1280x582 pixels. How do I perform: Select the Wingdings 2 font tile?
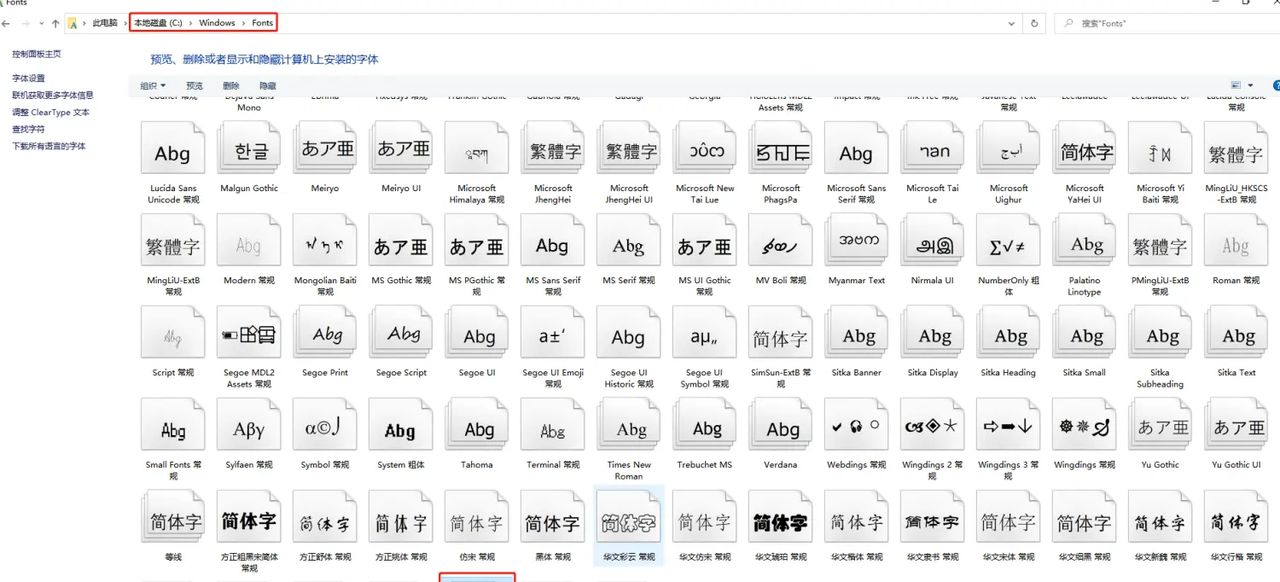(x=932, y=424)
